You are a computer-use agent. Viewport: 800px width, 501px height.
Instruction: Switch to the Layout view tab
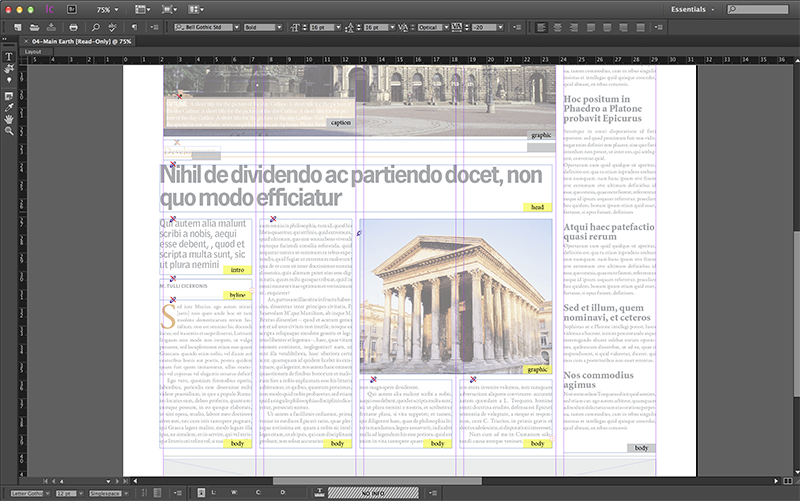(x=33, y=51)
